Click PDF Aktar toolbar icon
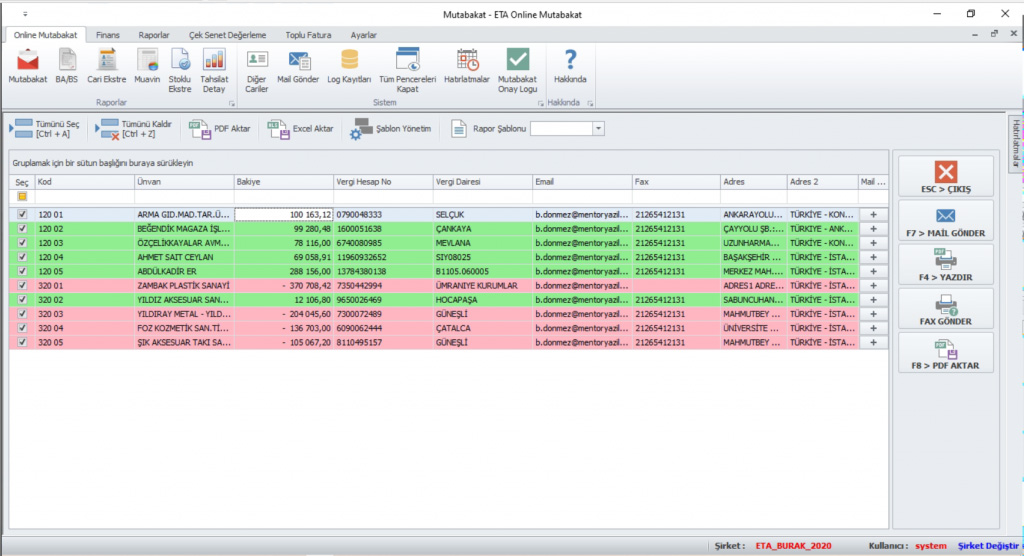1024x556 pixels. pyautogui.click(x=219, y=129)
